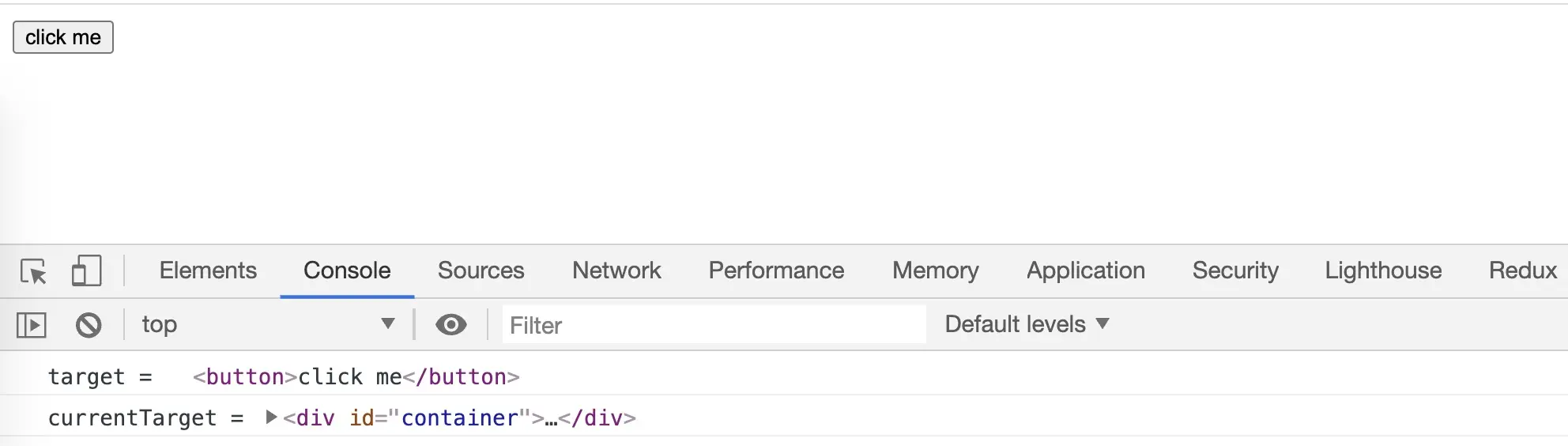Viewport: 1568px width, 446px height.
Task: Switch to the Sources tab
Action: point(481,270)
